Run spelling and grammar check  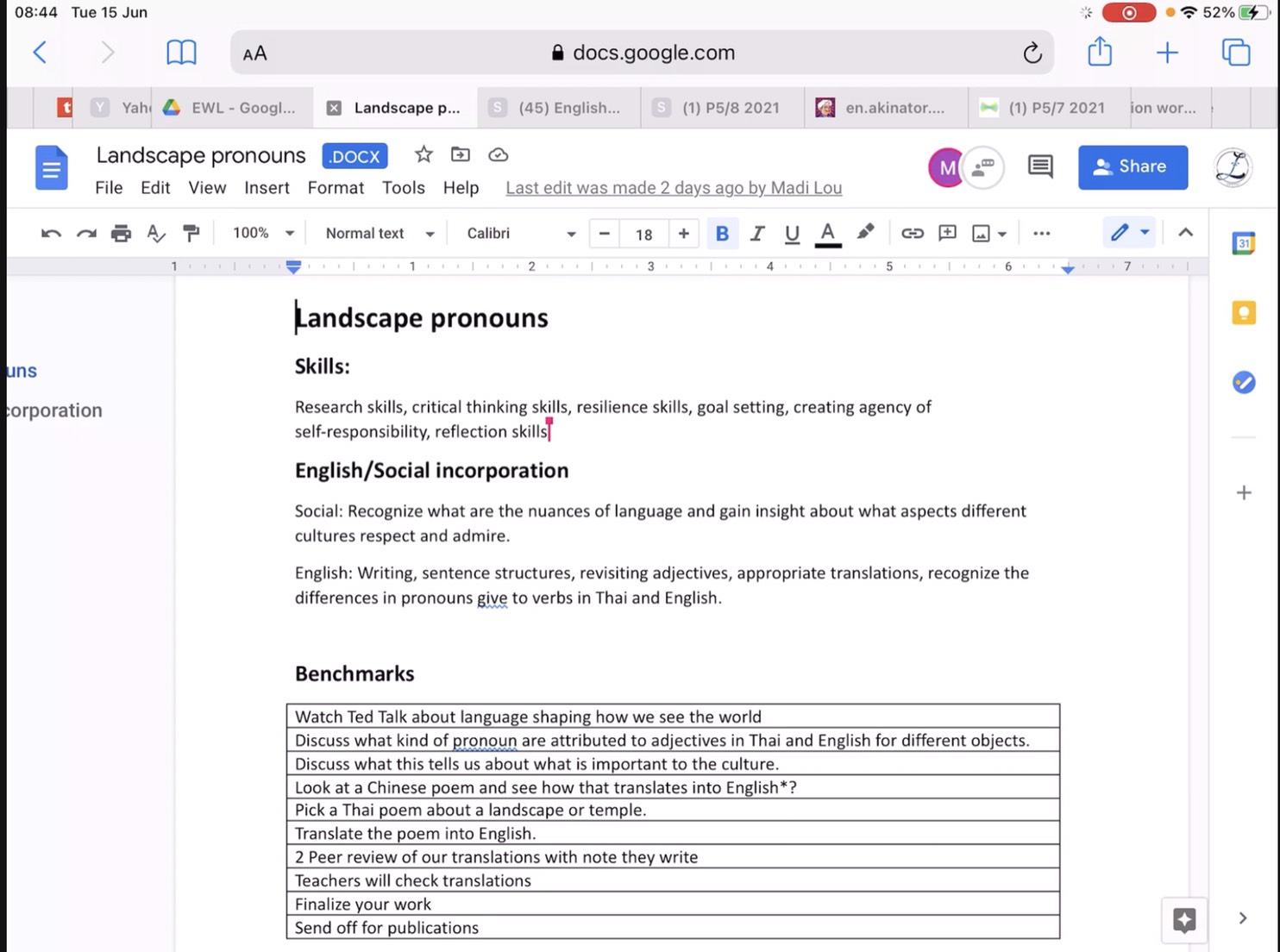point(156,234)
